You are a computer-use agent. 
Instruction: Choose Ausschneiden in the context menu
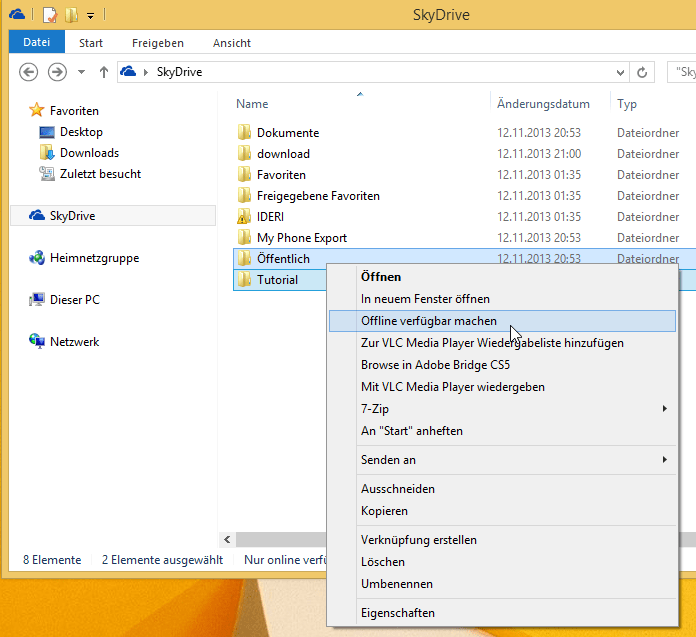pos(502,489)
